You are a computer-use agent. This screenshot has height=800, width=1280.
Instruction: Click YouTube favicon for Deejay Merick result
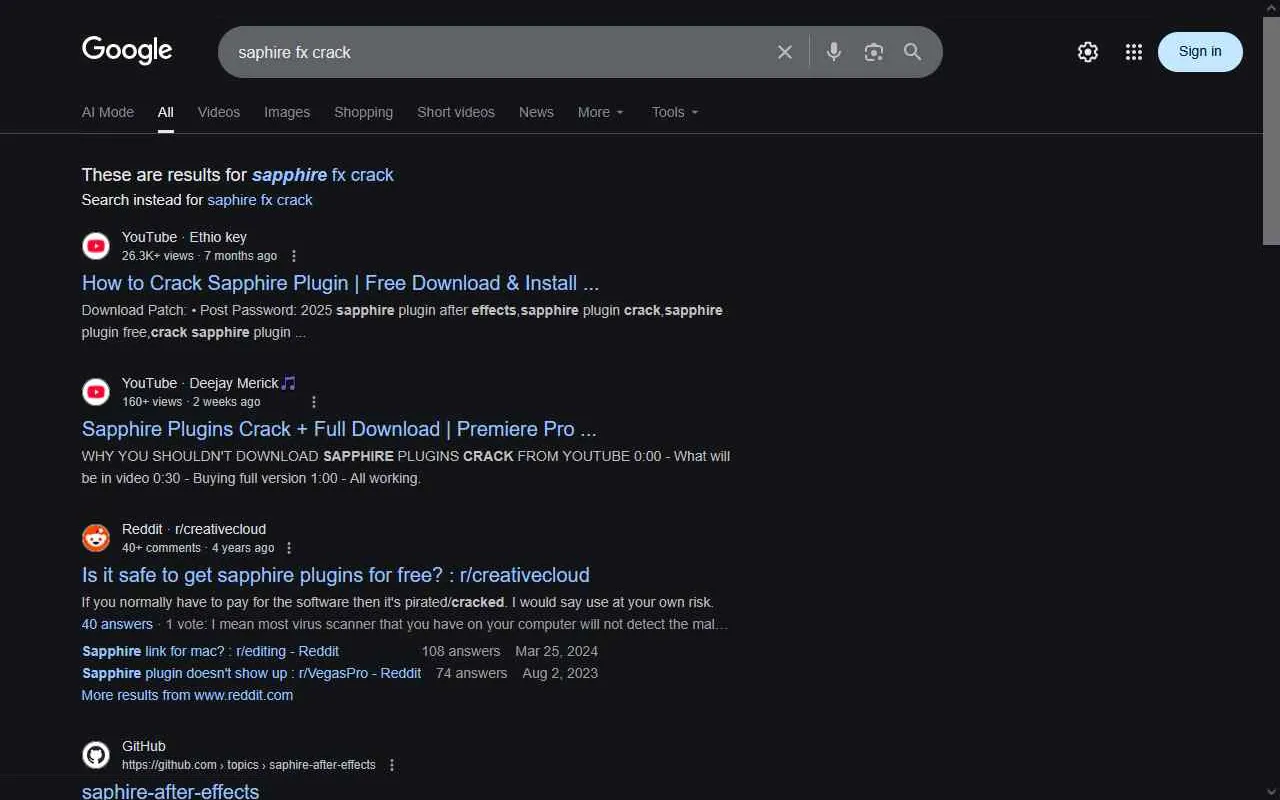96,392
